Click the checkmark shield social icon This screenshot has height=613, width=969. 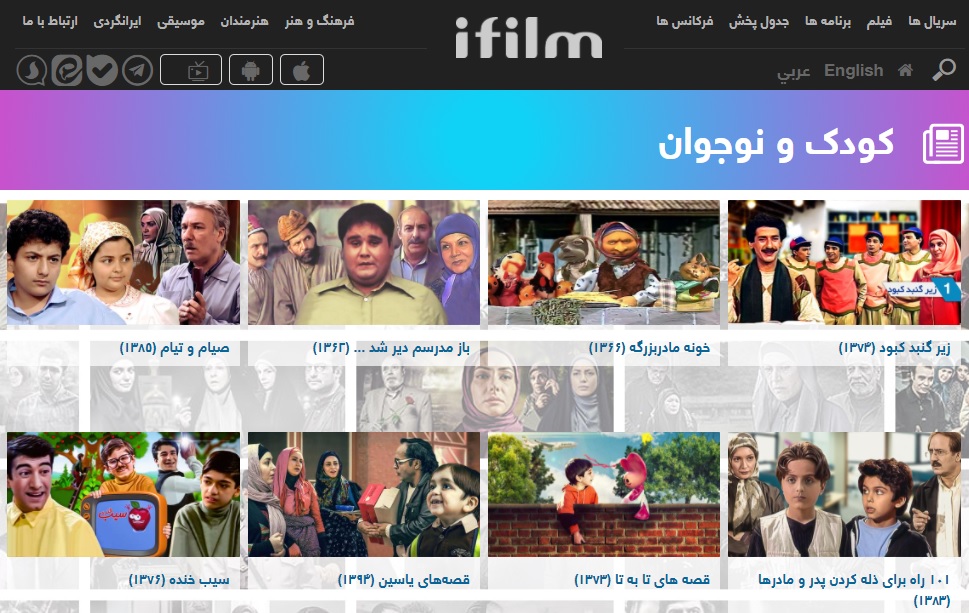102,70
